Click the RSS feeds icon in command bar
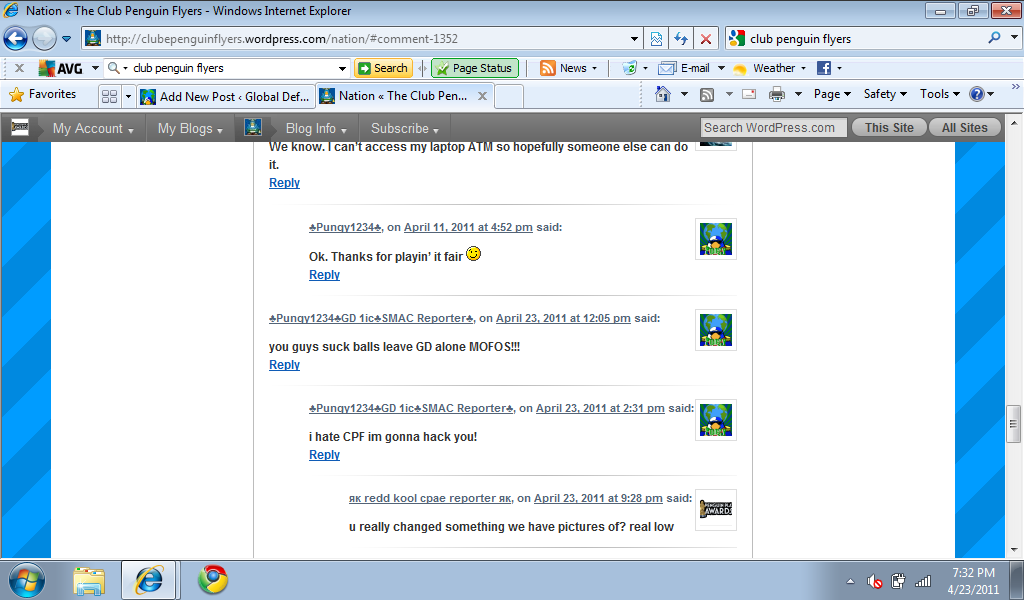The image size is (1024, 600). 707,94
